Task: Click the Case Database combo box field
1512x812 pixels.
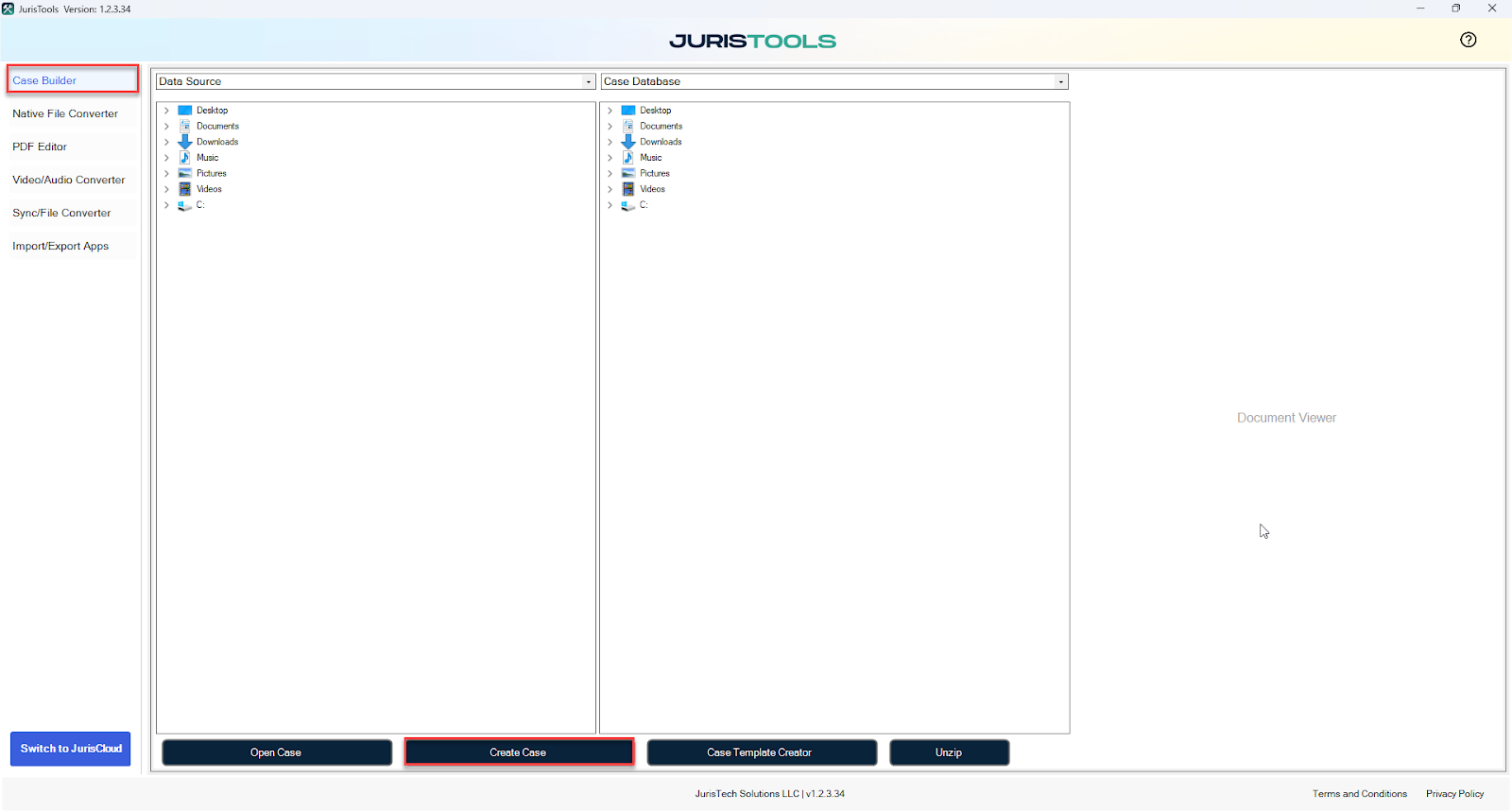Action: [x=834, y=81]
